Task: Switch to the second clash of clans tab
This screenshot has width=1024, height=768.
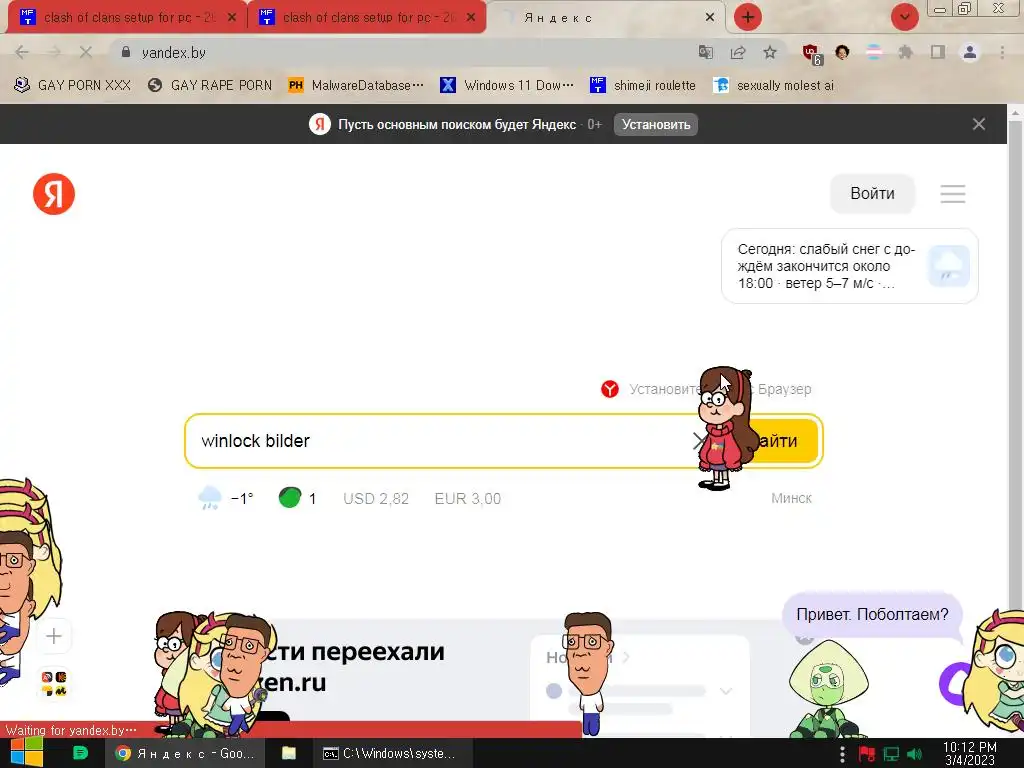Action: click(x=367, y=18)
